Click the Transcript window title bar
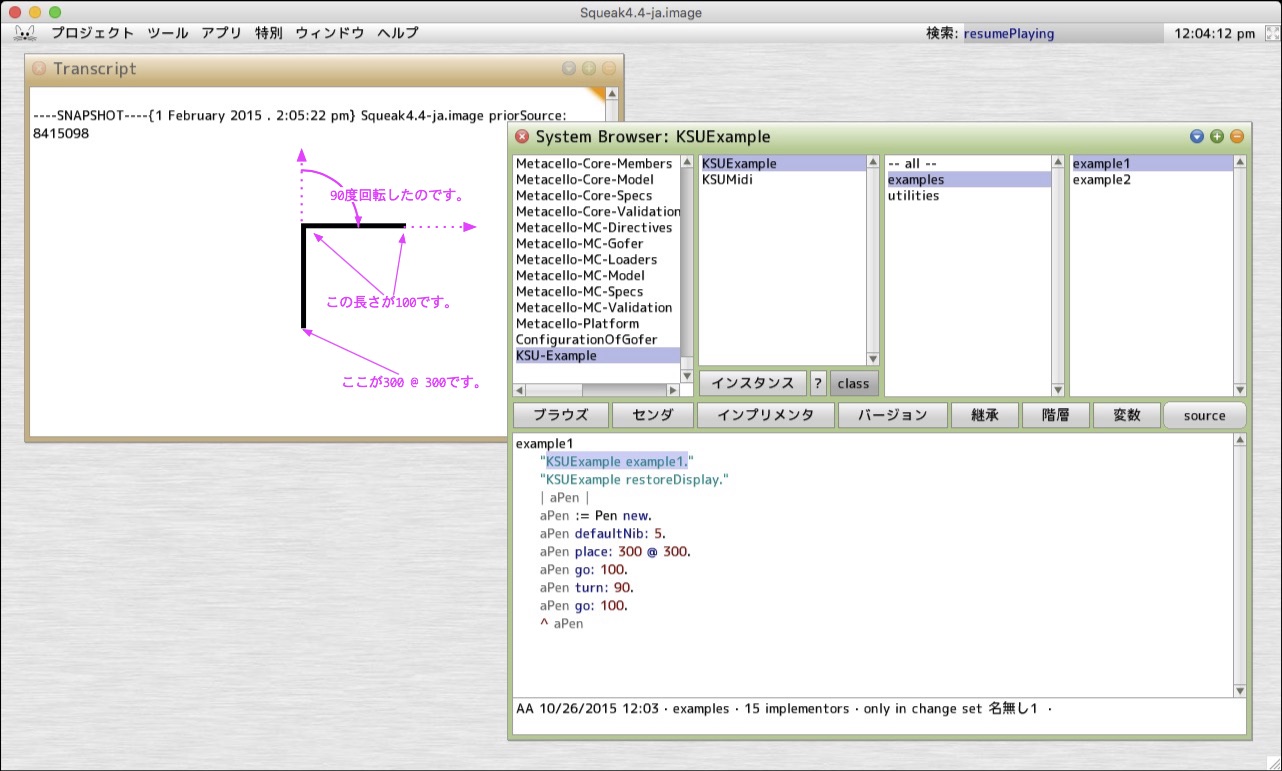This screenshot has height=771, width=1282. point(322,69)
